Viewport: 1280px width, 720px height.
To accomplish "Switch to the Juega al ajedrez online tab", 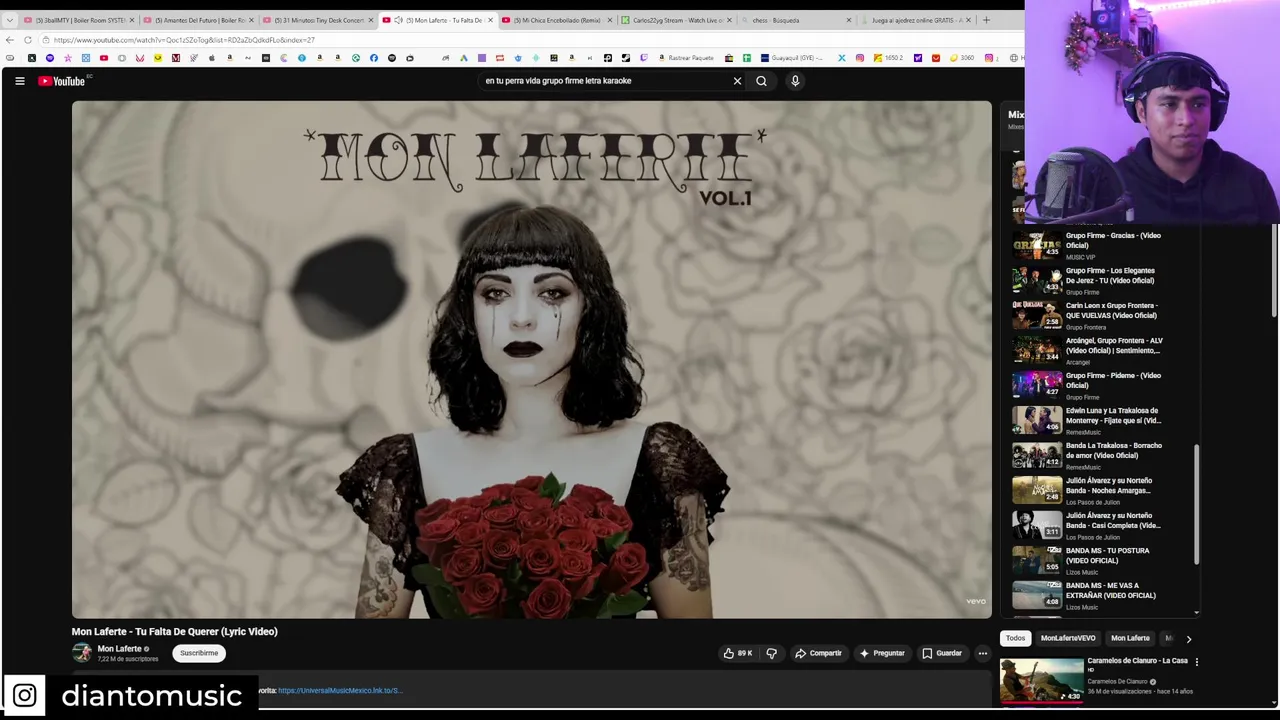I will [x=915, y=20].
